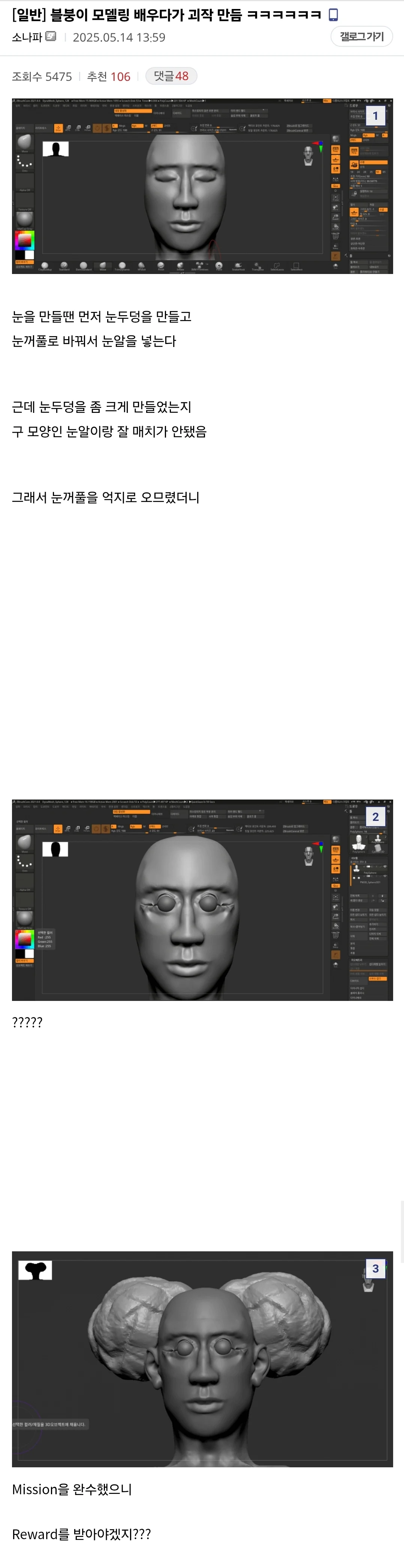The height and width of the screenshot is (1568, 404).
Task: Pick color square in first ZBrush screenshot
Action: pyautogui.click(x=24, y=240)
